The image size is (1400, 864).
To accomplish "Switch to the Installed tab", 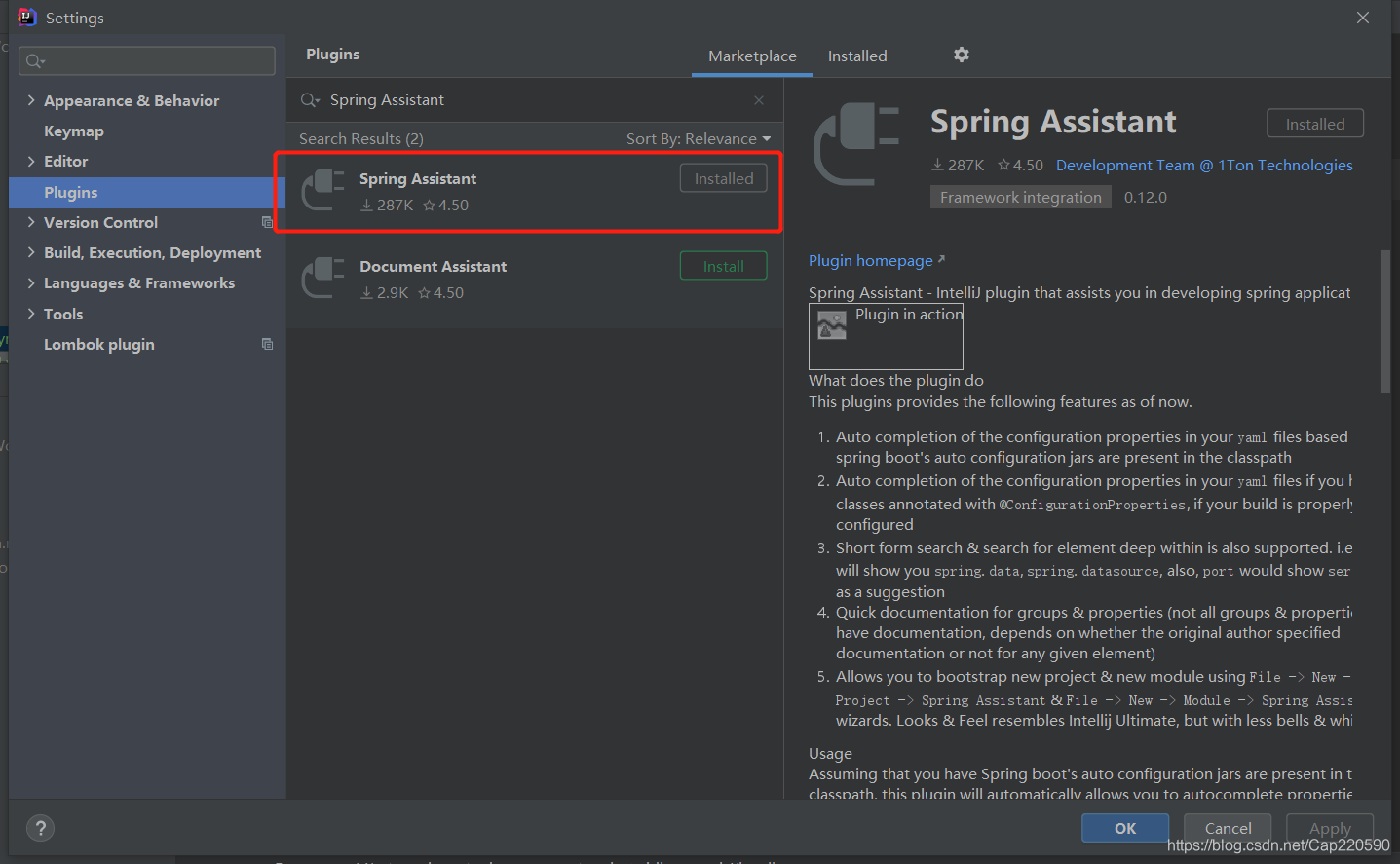I will (857, 56).
